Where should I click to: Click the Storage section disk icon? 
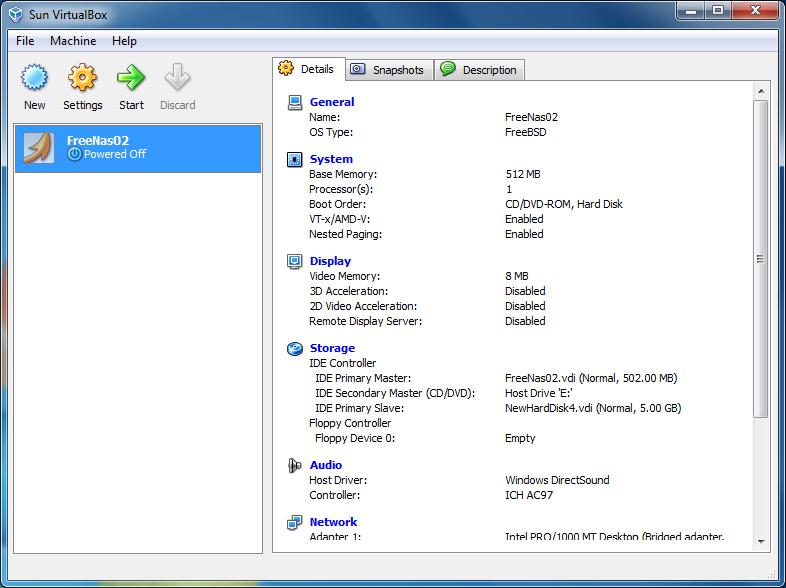point(294,348)
